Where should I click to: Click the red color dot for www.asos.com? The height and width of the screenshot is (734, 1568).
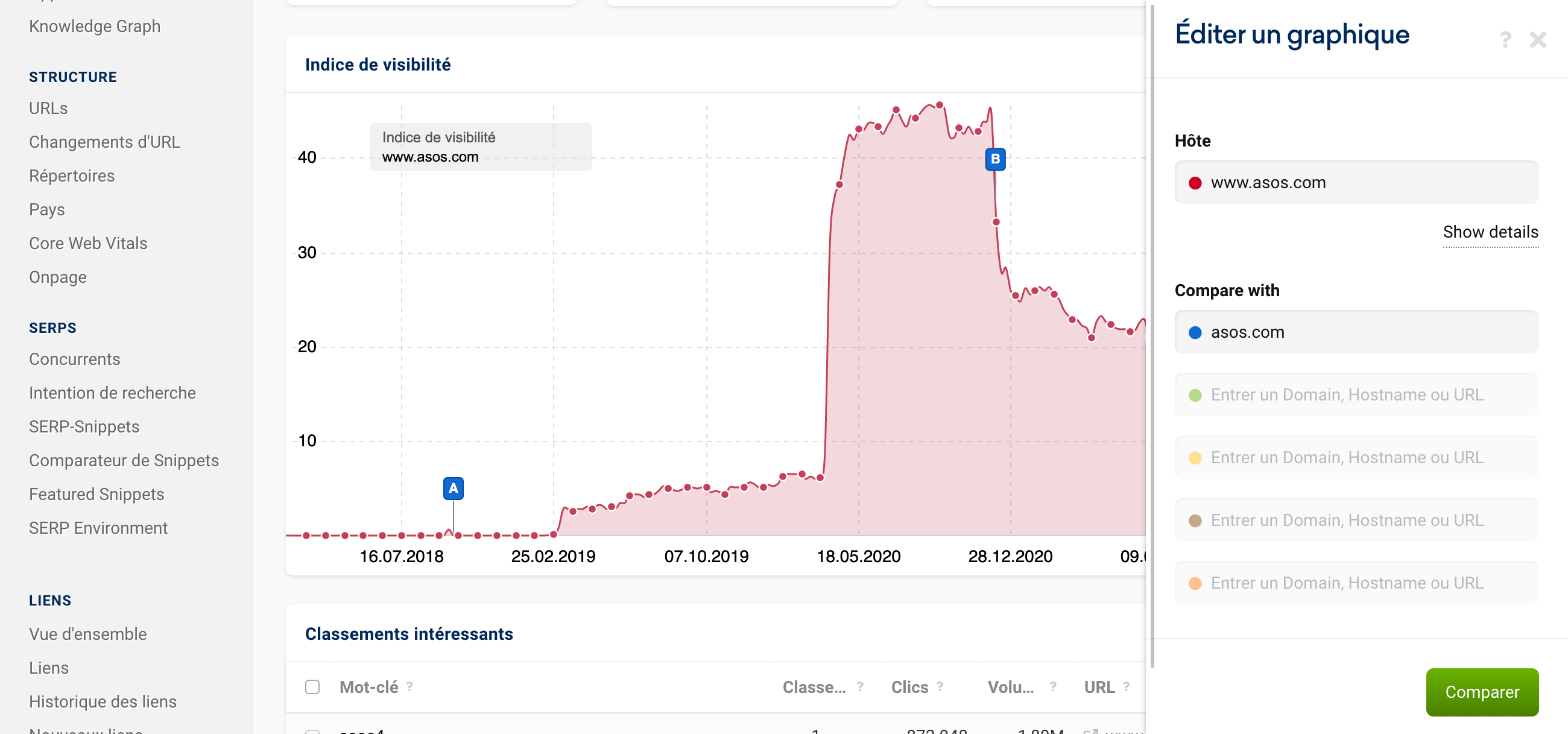click(x=1195, y=183)
